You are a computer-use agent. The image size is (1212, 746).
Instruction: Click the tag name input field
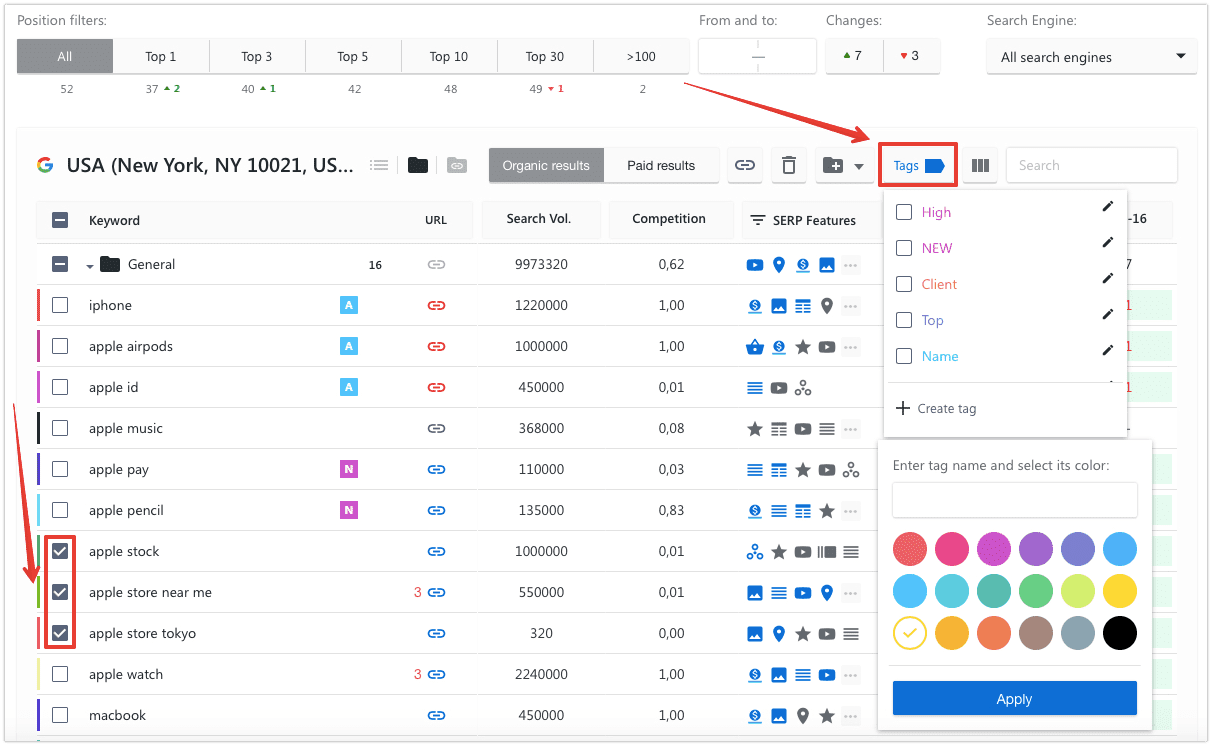click(1014, 500)
